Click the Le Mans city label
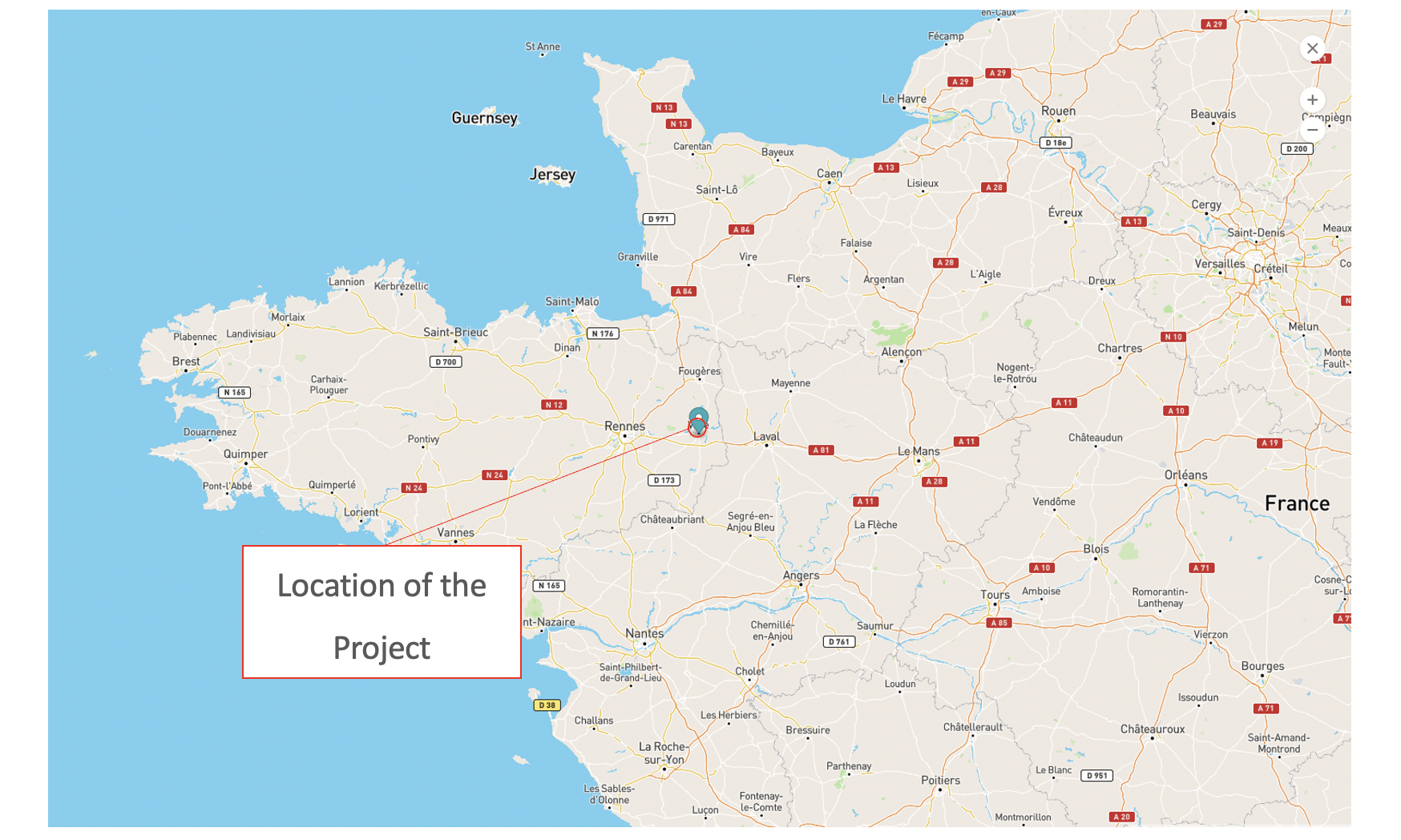The width and height of the screenshot is (1401, 840). (x=919, y=451)
